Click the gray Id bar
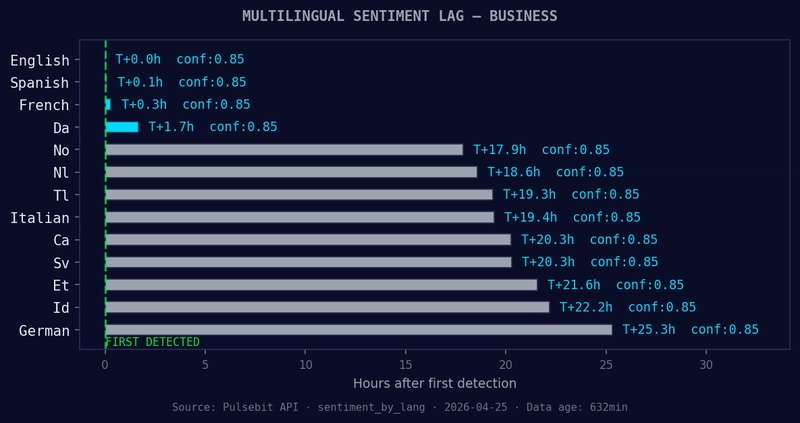The height and width of the screenshot is (423, 800). (328, 307)
